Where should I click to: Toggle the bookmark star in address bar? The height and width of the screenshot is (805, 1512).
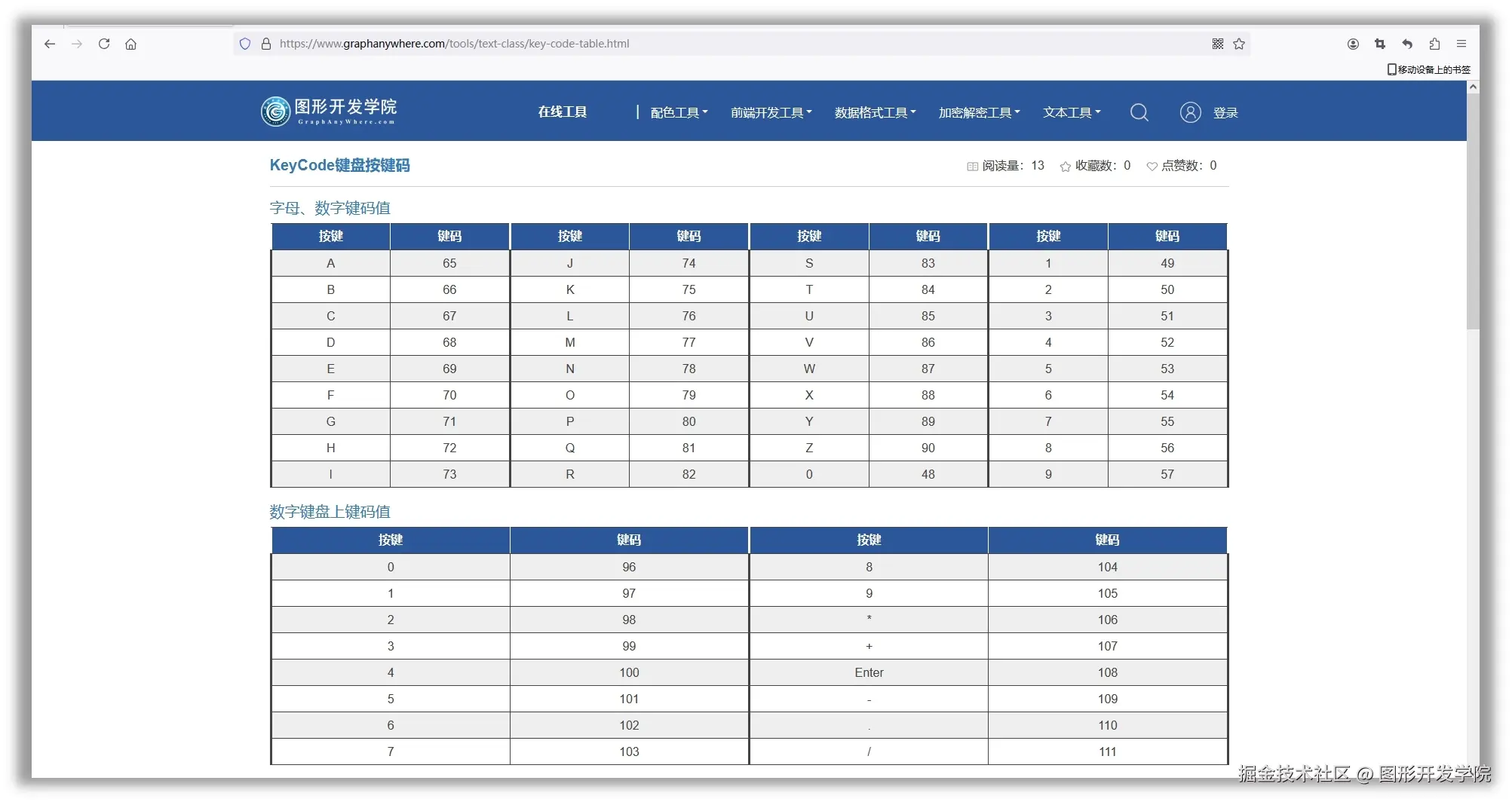(x=1239, y=44)
